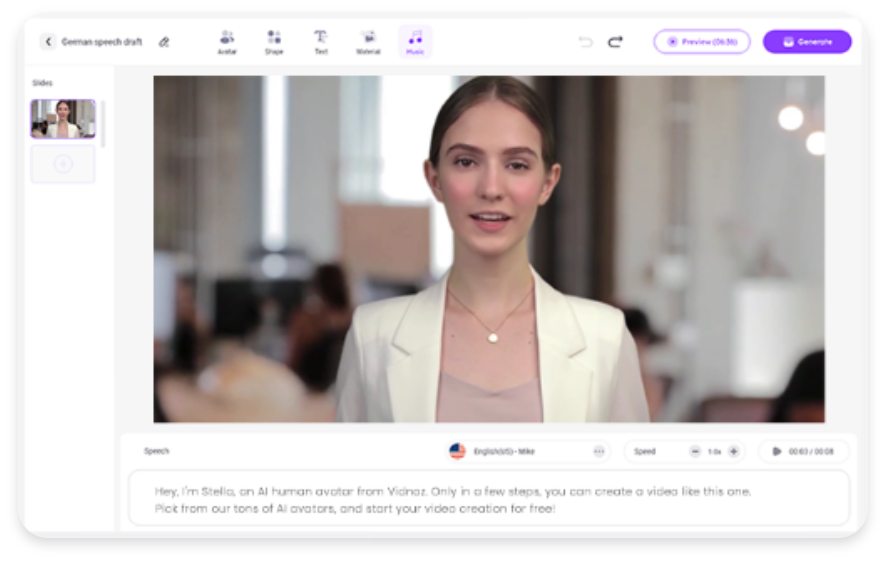This screenshot has height=562, width=886.
Task: Open the voice options three-dot menu
Action: 599,451
